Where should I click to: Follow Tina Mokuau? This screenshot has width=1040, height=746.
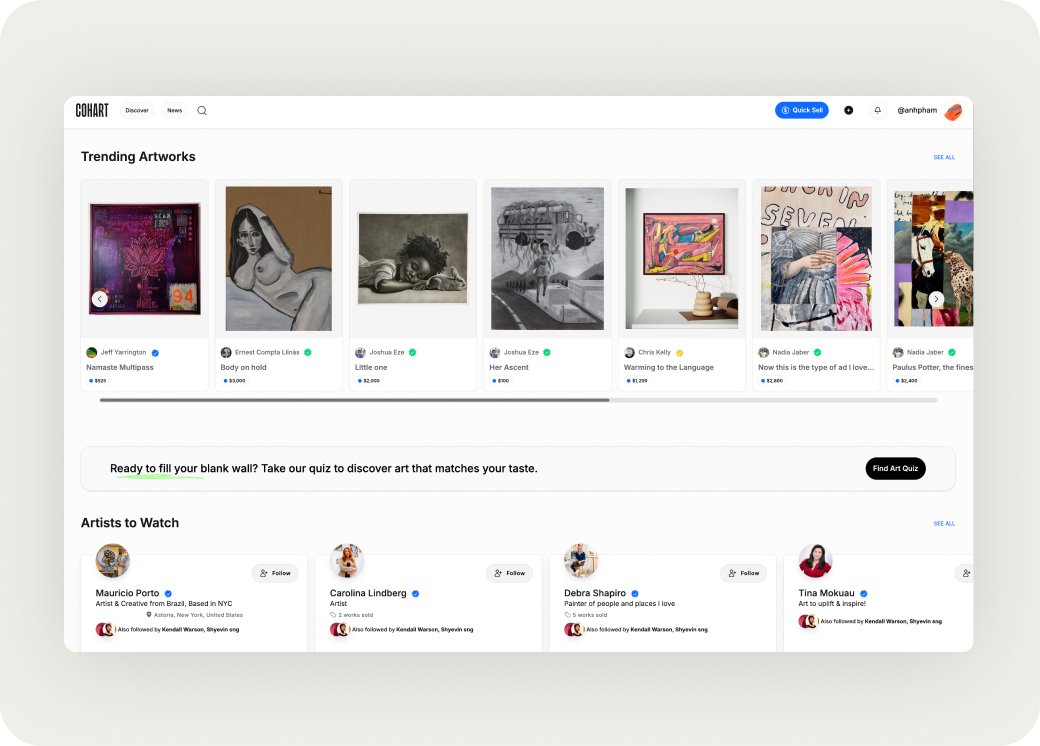click(965, 573)
